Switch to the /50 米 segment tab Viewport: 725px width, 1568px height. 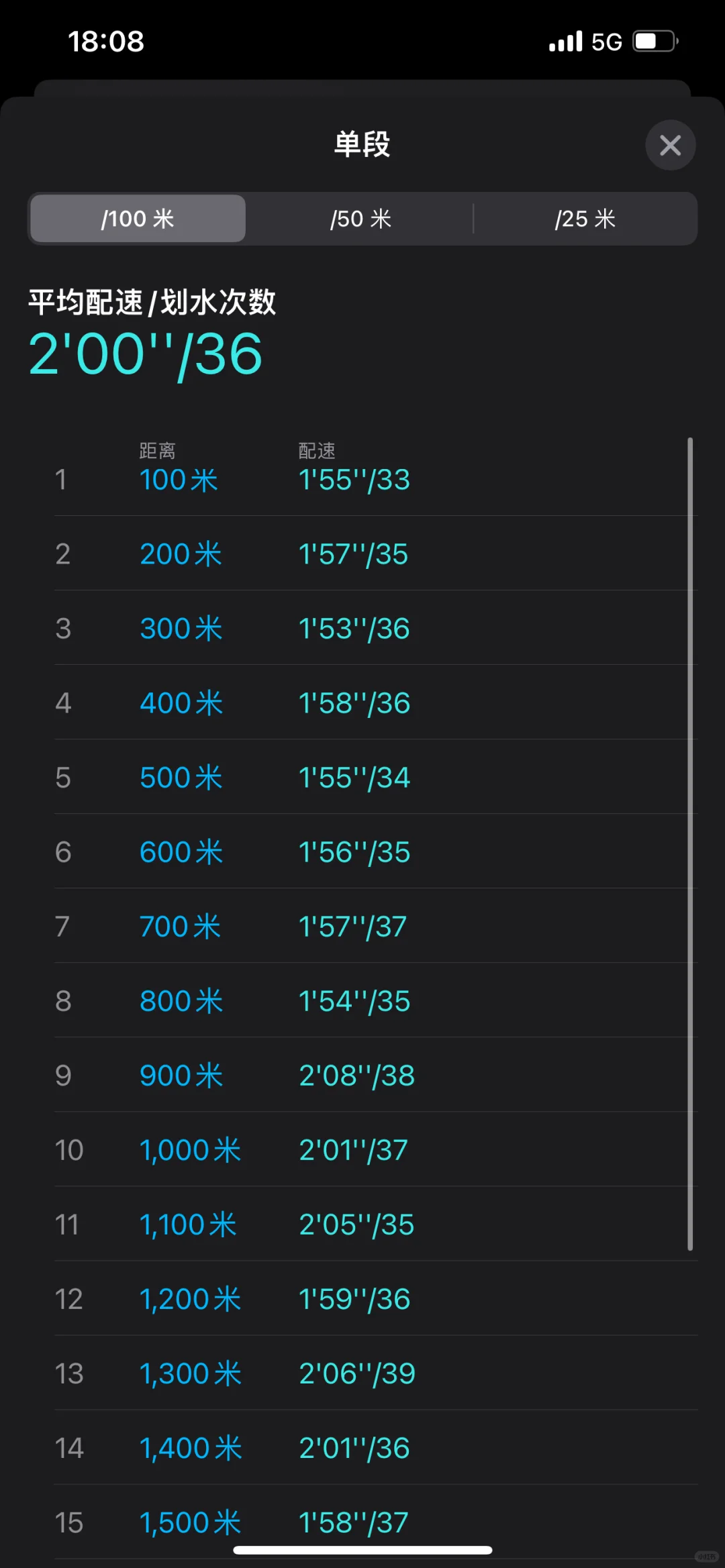pyautogui.click(x=361, y=219)
